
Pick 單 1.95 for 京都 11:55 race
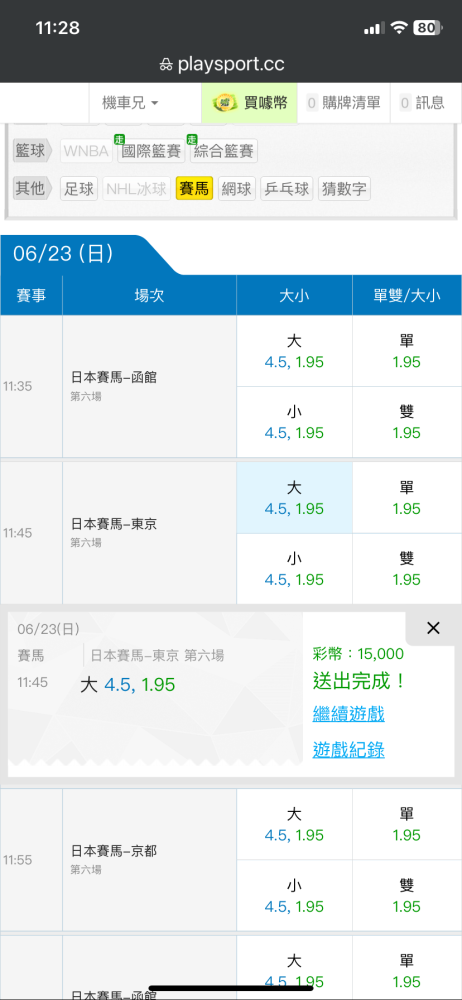pos(406,824)
